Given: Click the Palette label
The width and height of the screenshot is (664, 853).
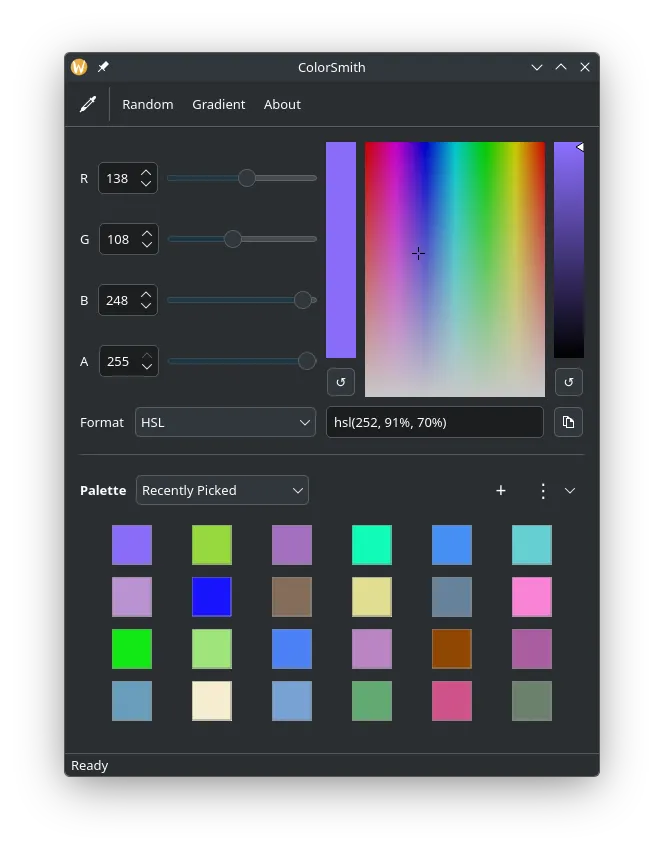Looking at the screenshot, I should point(103,490).
